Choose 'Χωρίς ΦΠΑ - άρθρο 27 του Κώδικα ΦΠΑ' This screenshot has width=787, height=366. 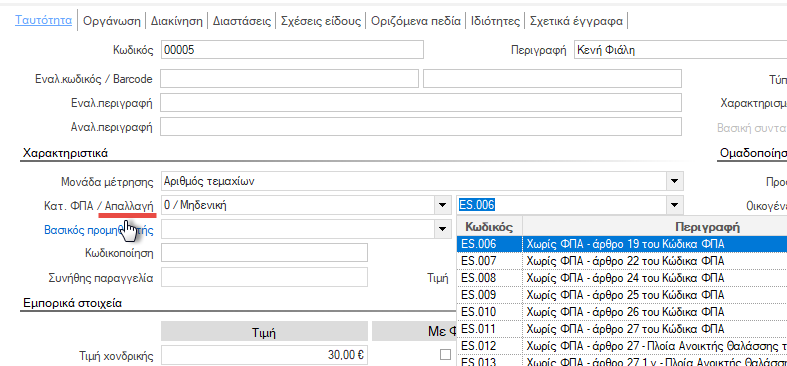(625, 329)
